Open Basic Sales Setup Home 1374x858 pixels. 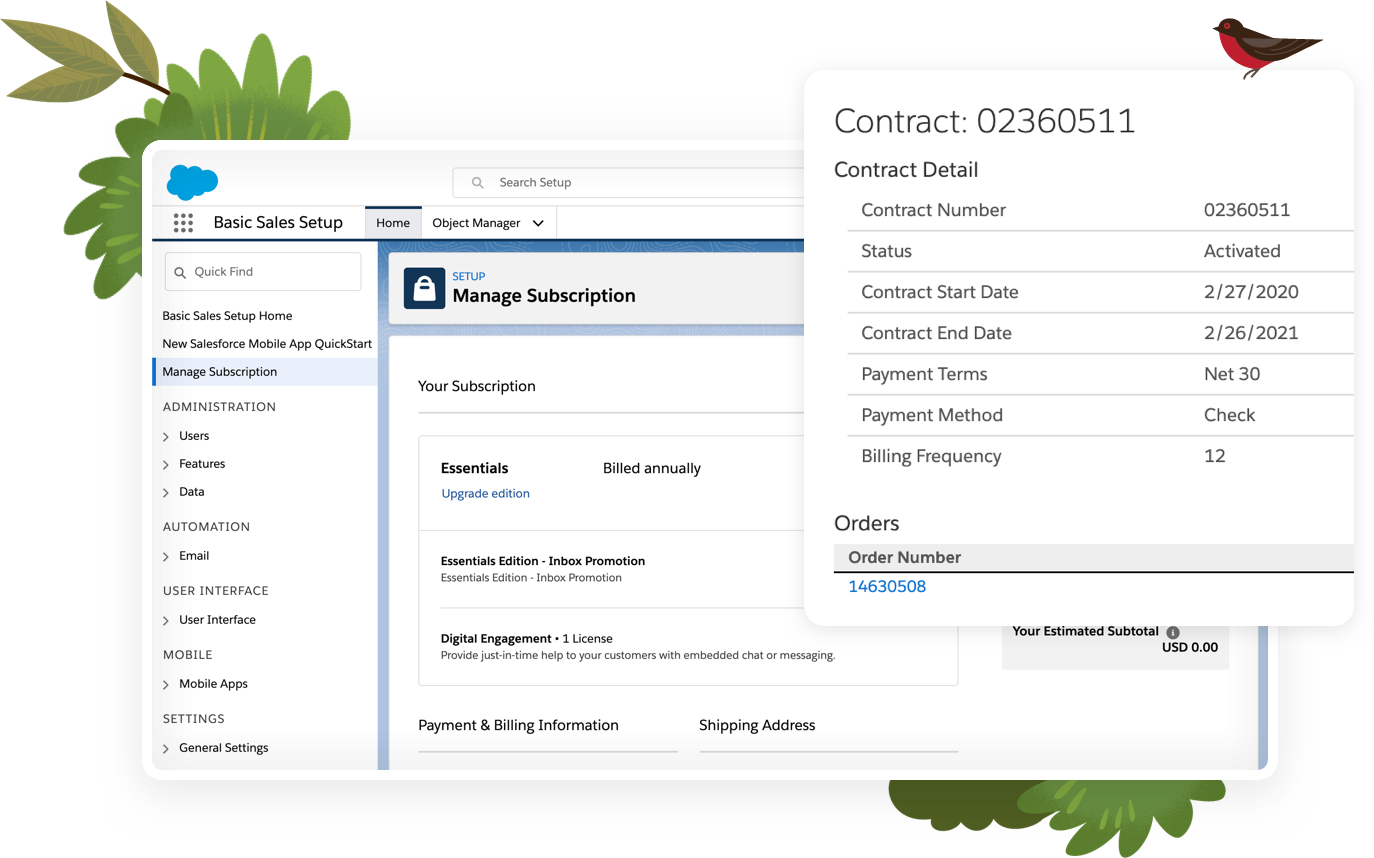click(x=227, y=316)
